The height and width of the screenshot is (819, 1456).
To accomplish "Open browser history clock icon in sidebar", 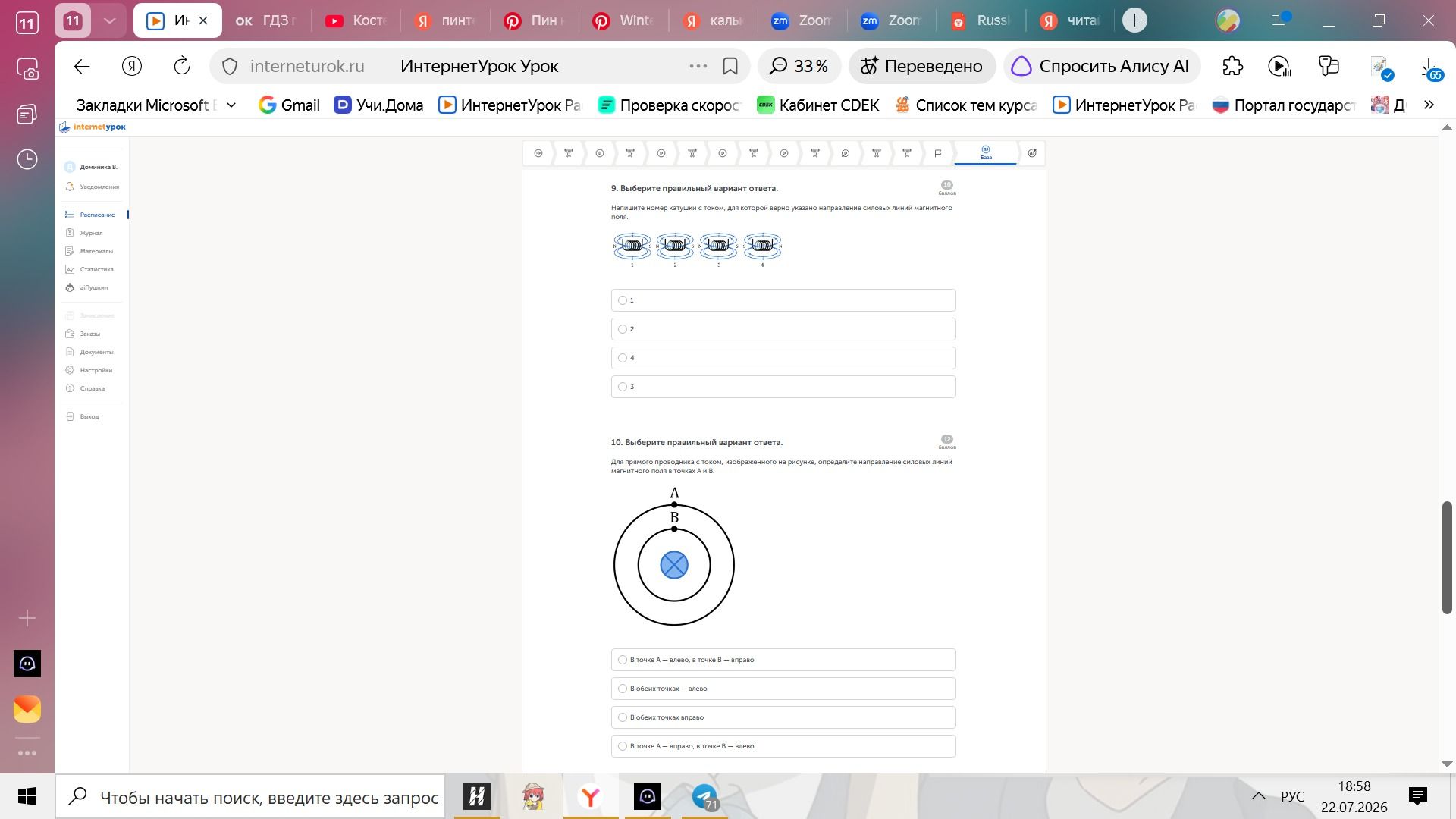I will [x=27, y=159].
